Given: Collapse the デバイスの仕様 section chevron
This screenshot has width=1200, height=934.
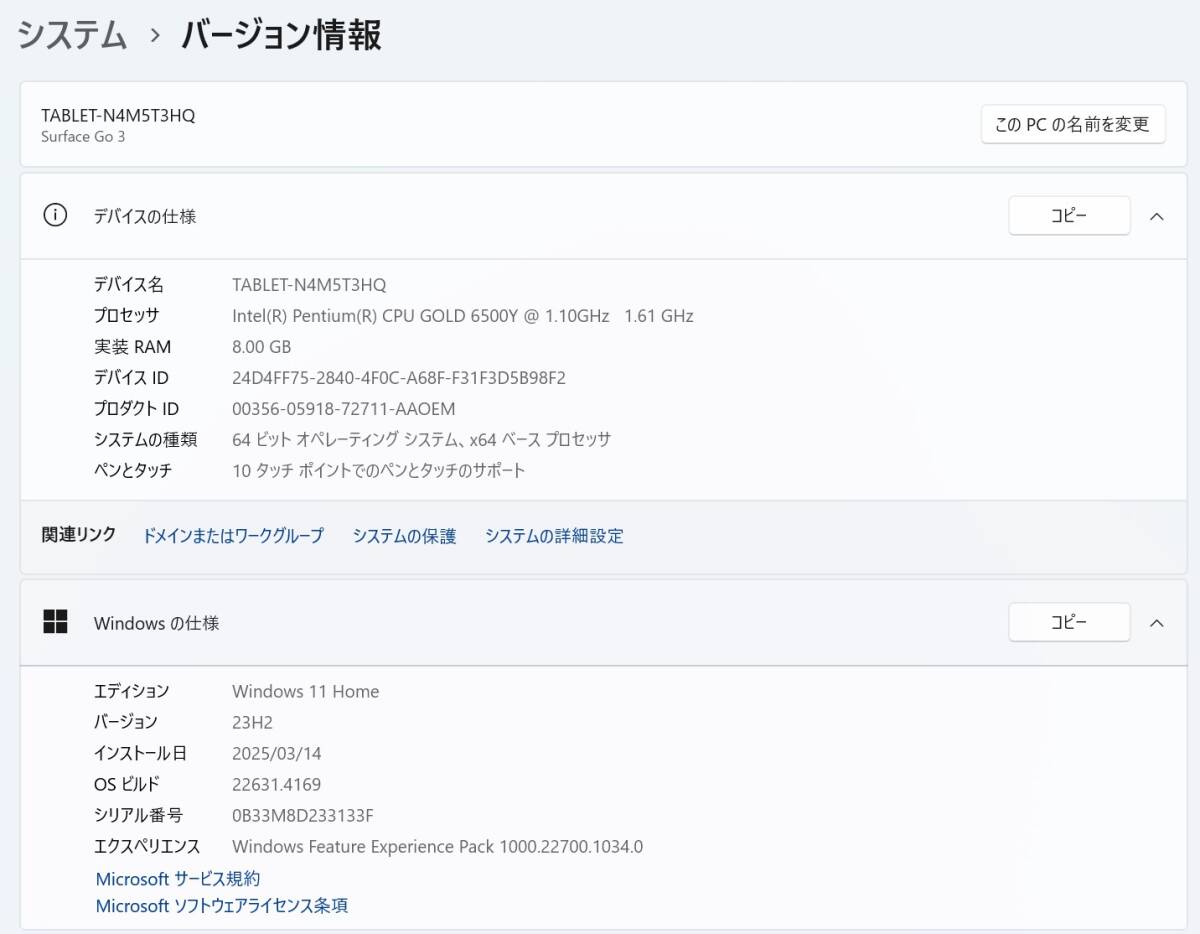Looking at the screenshot, I should pos(1157,216).
